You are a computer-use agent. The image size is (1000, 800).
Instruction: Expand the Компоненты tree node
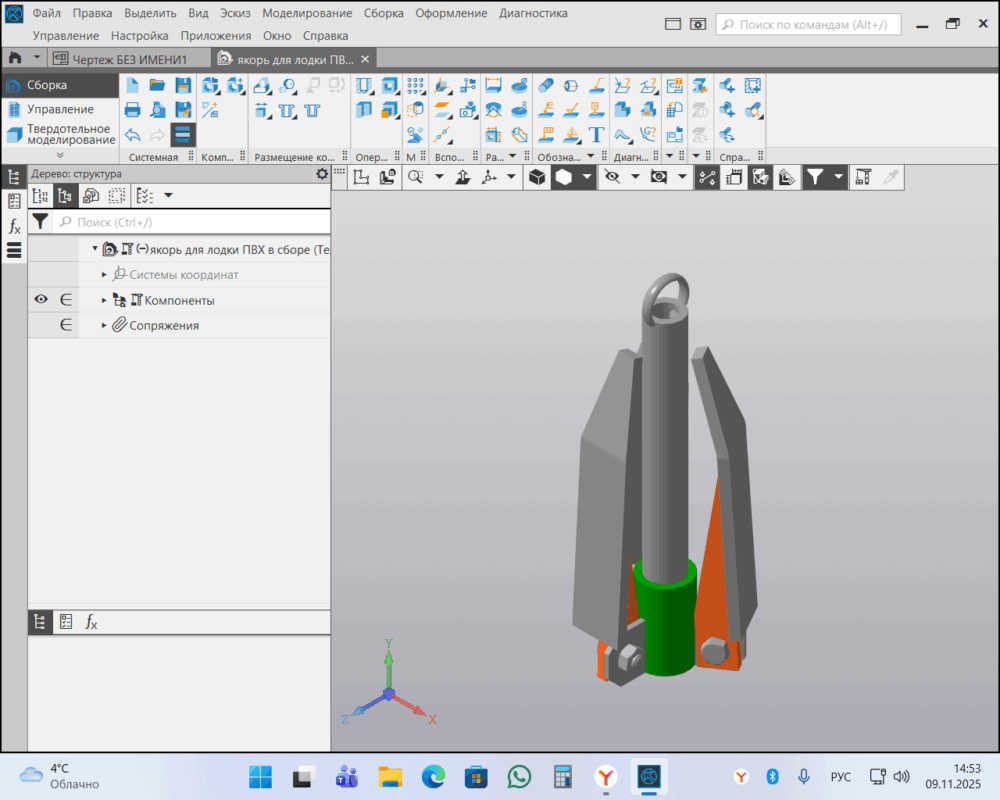[x=104, y=300]
